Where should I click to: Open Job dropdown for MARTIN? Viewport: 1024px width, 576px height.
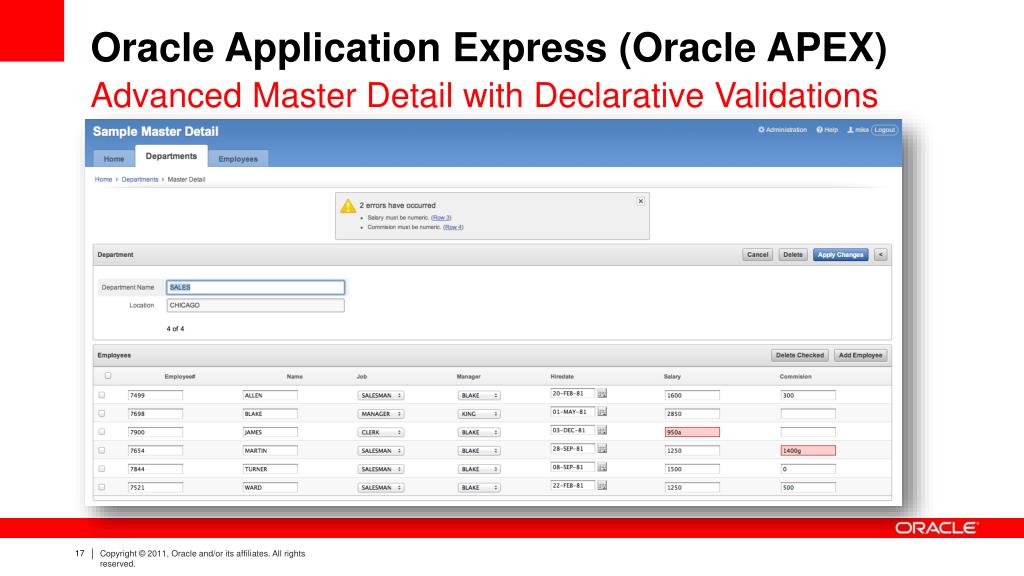click(381, 451)
